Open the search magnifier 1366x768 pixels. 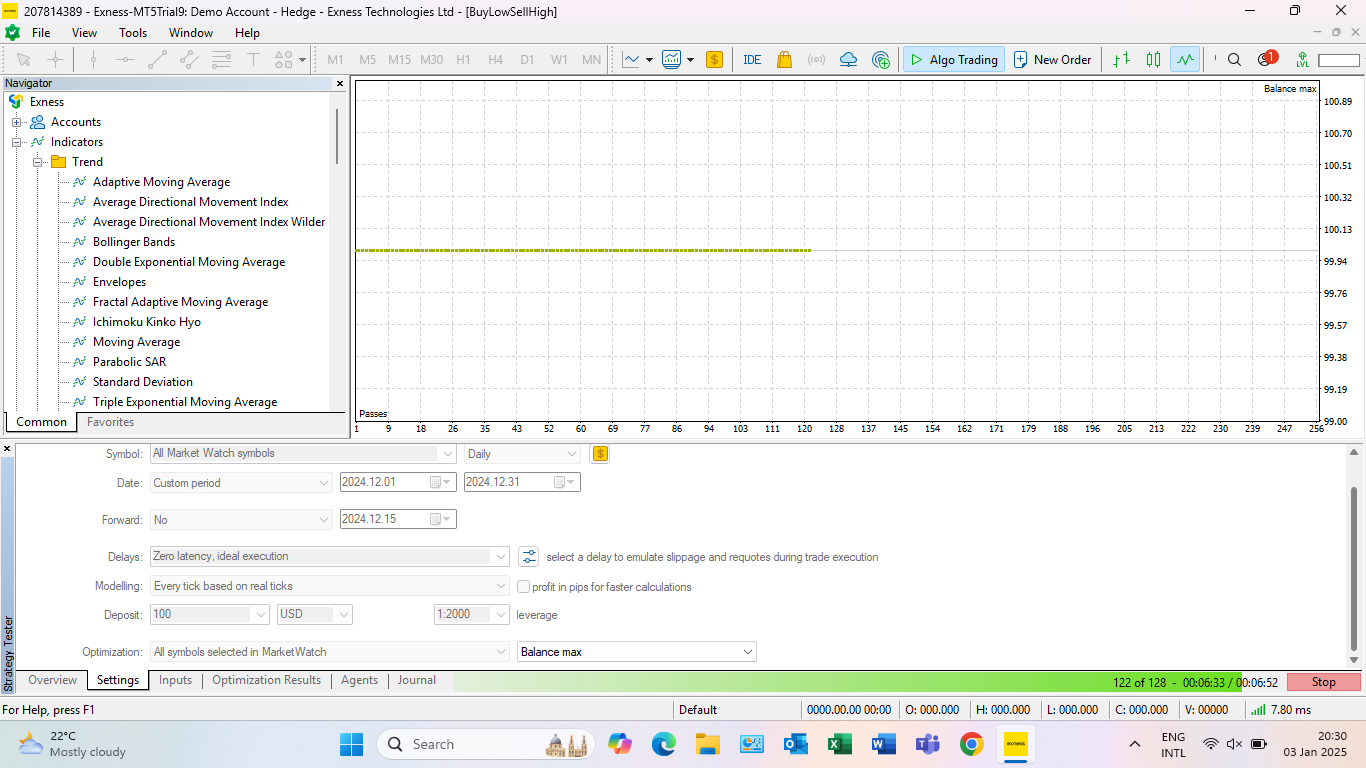1234,60
